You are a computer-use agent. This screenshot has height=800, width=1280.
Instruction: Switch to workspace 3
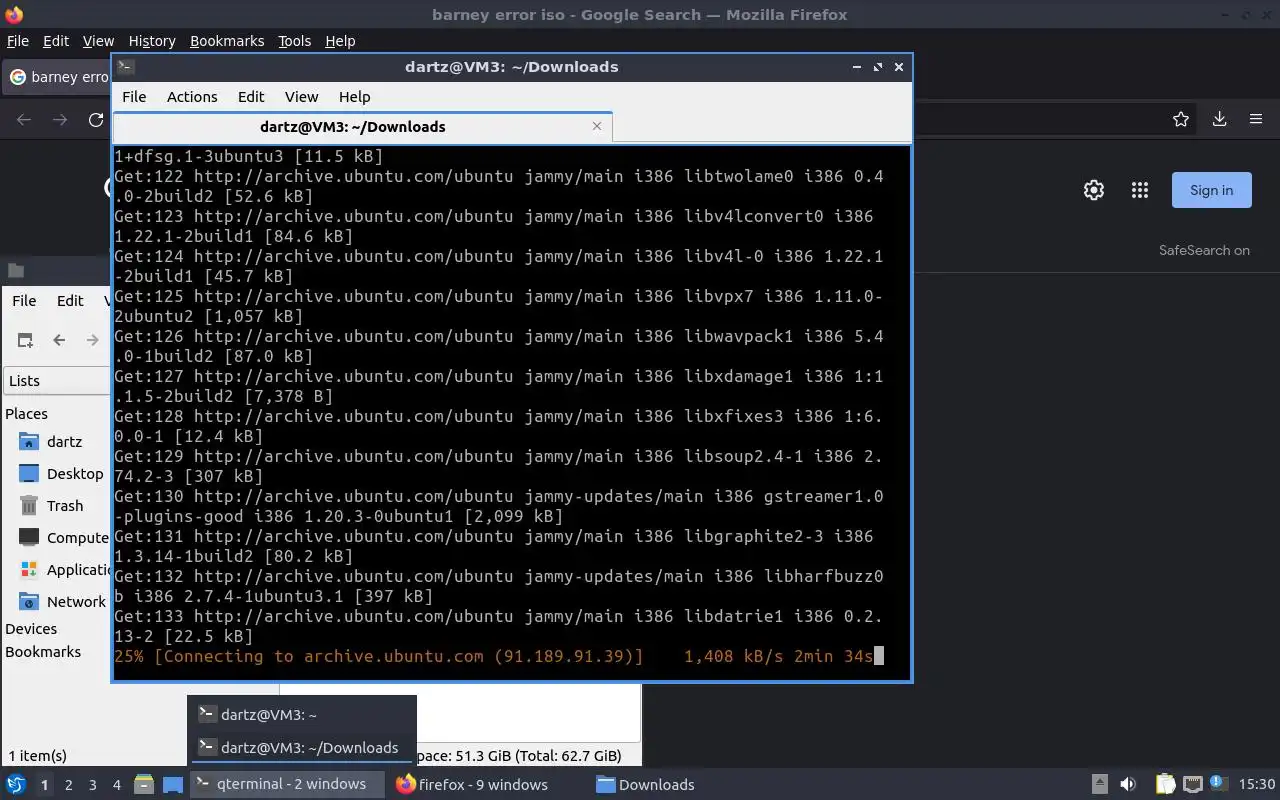pyautogui.click(x=92, y=785)
